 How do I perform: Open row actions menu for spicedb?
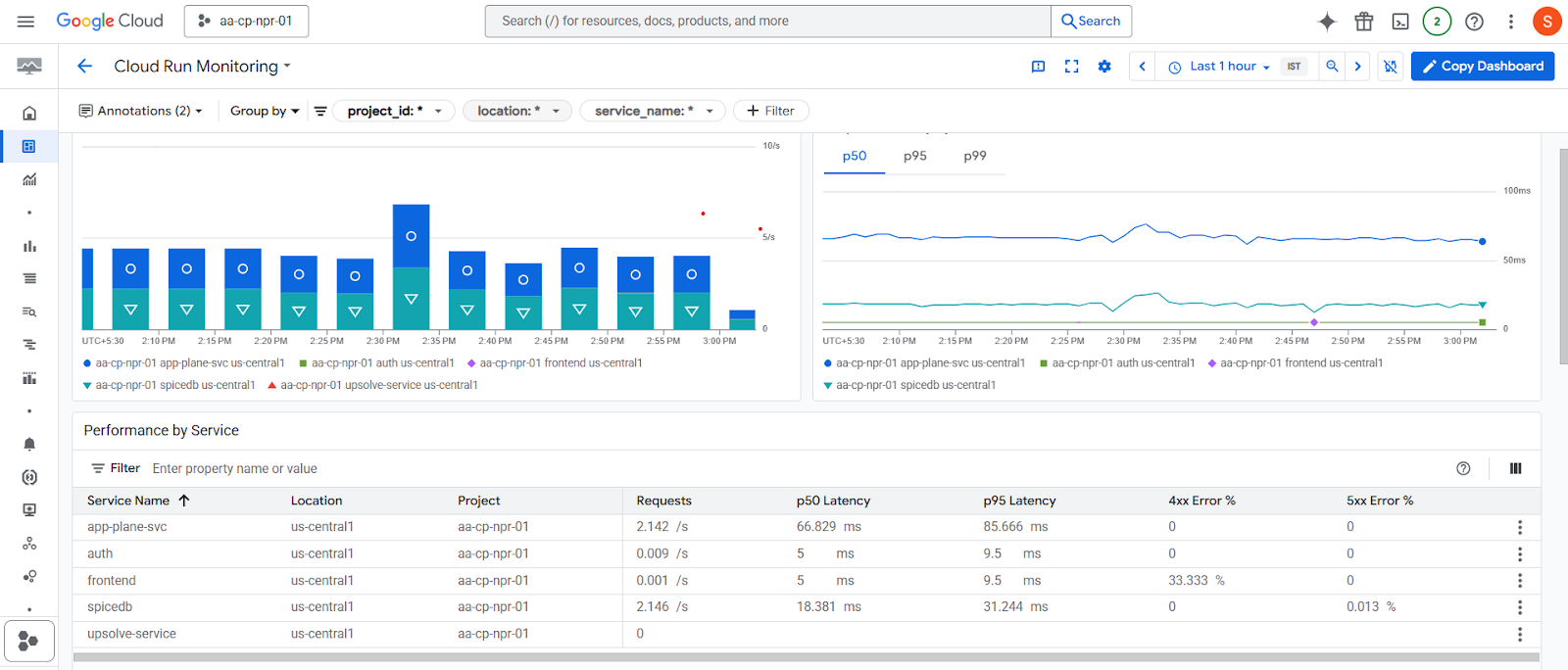click(x=1520, y=607)
